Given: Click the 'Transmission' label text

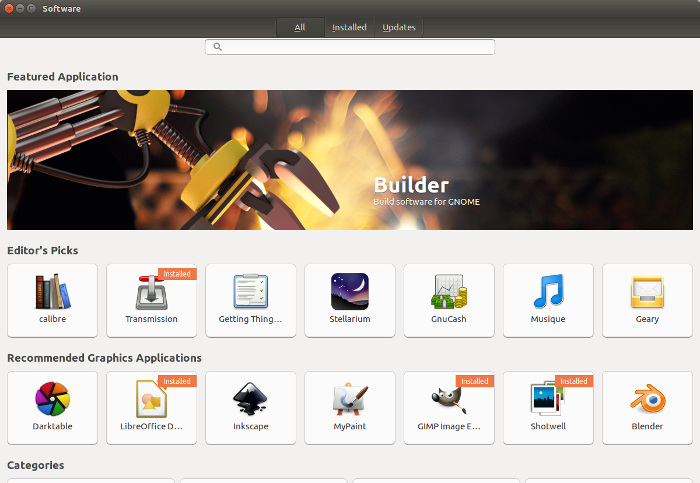Looking at the screenshot, I should (x=151, y=319).
